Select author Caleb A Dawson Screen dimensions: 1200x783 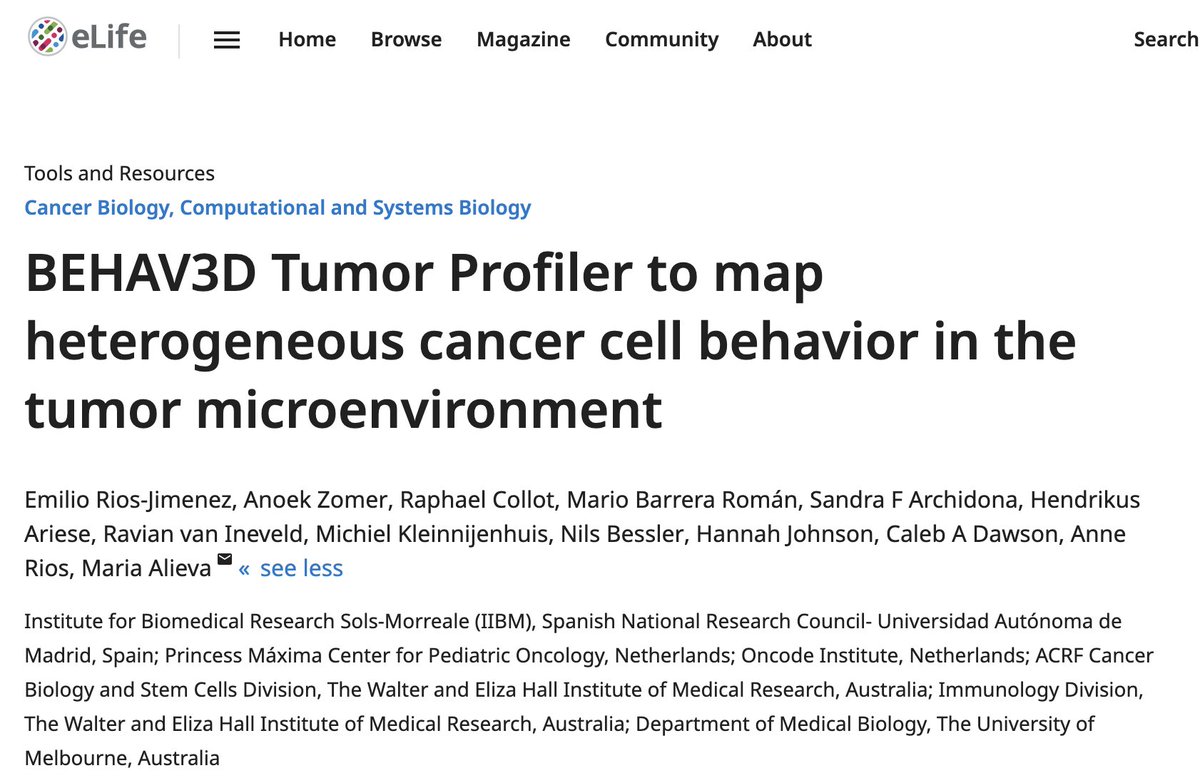pyautogui.click(x=959, y=534)
